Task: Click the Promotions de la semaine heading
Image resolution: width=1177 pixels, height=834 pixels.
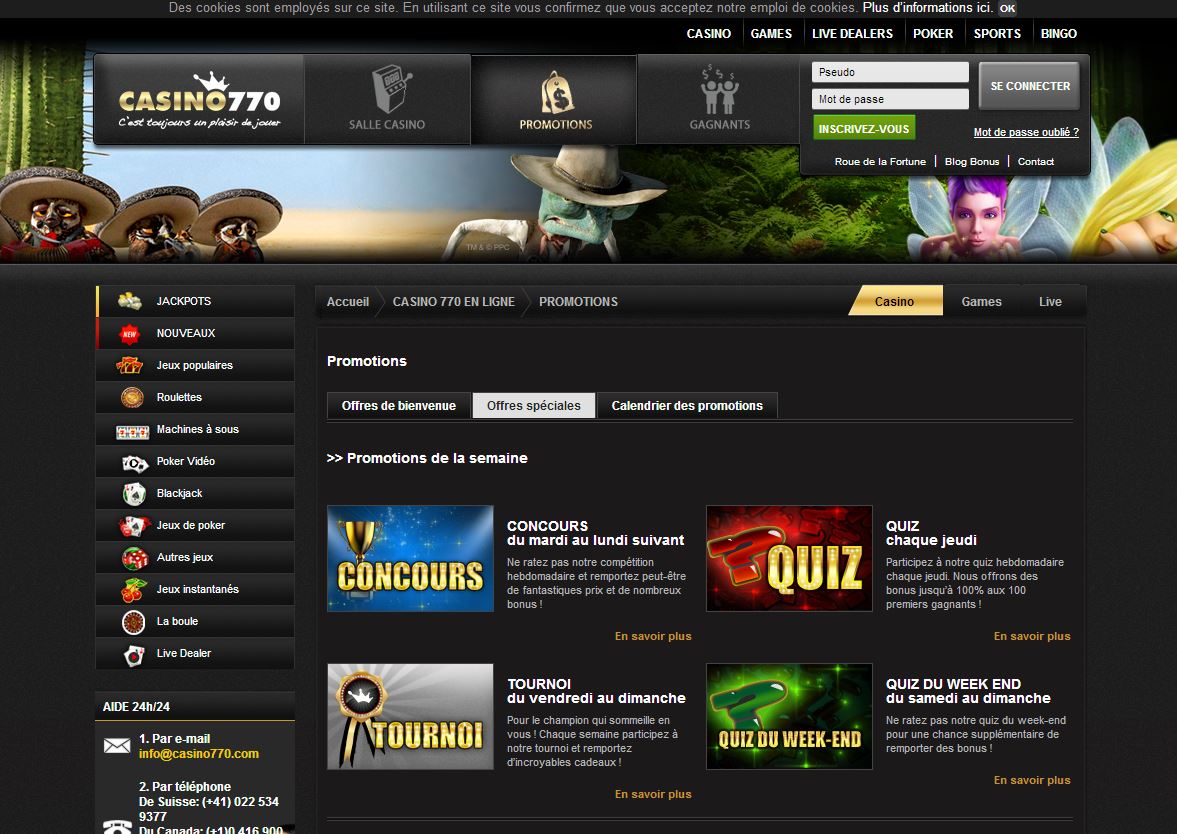Action: point(427,458)
